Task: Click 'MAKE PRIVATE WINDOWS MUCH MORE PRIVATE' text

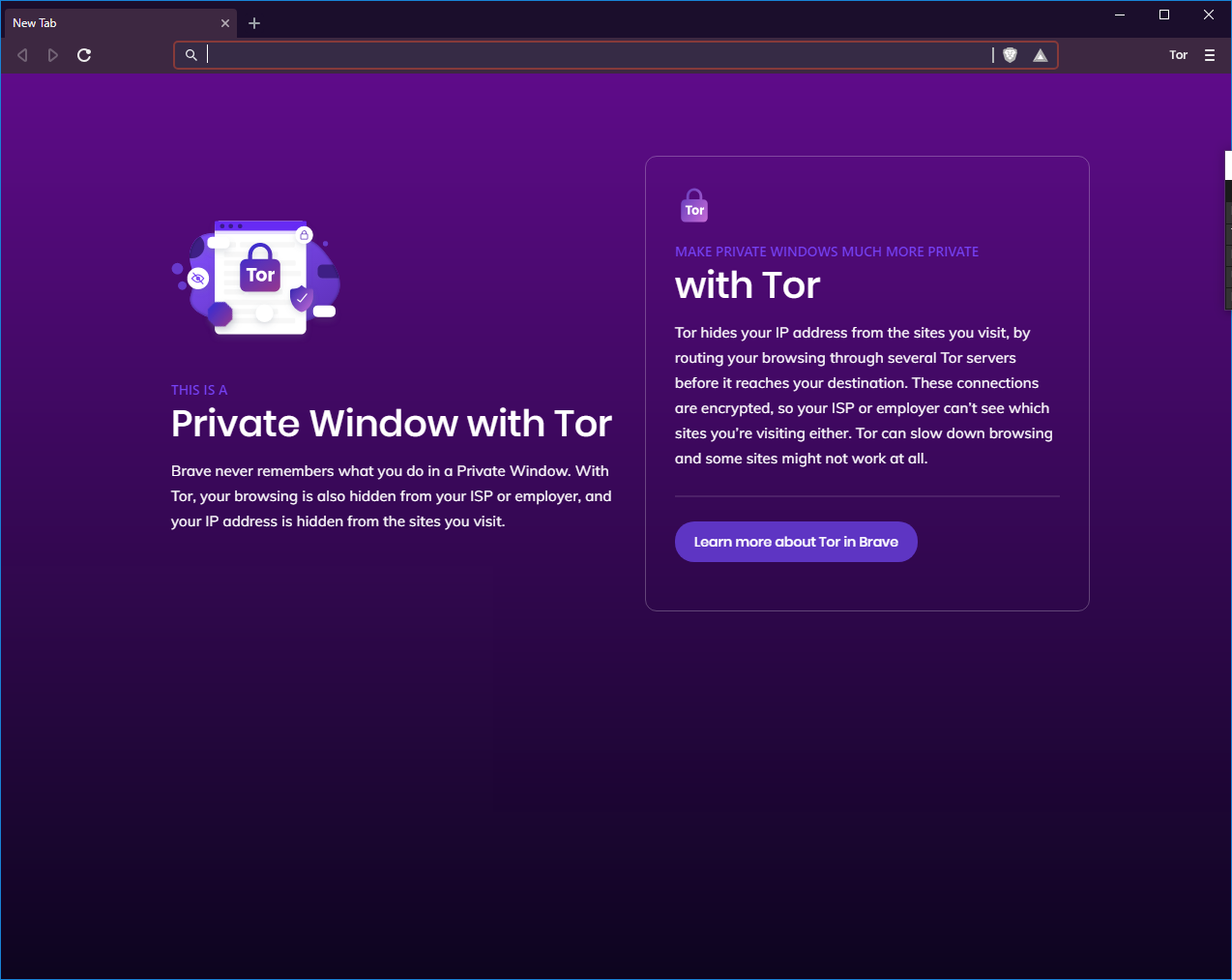Action: 827,252
